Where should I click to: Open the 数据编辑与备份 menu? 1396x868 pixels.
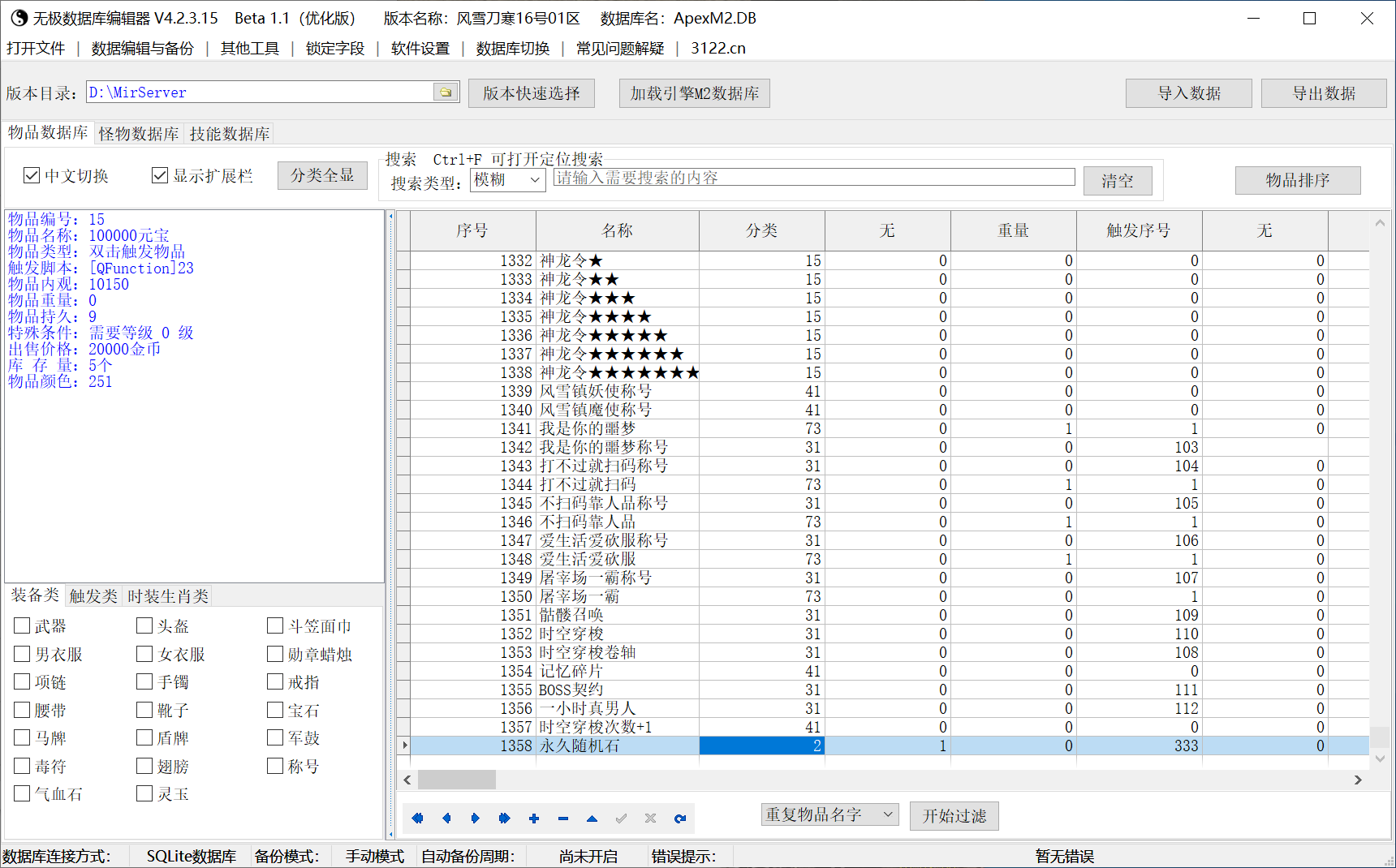point(143,49)
